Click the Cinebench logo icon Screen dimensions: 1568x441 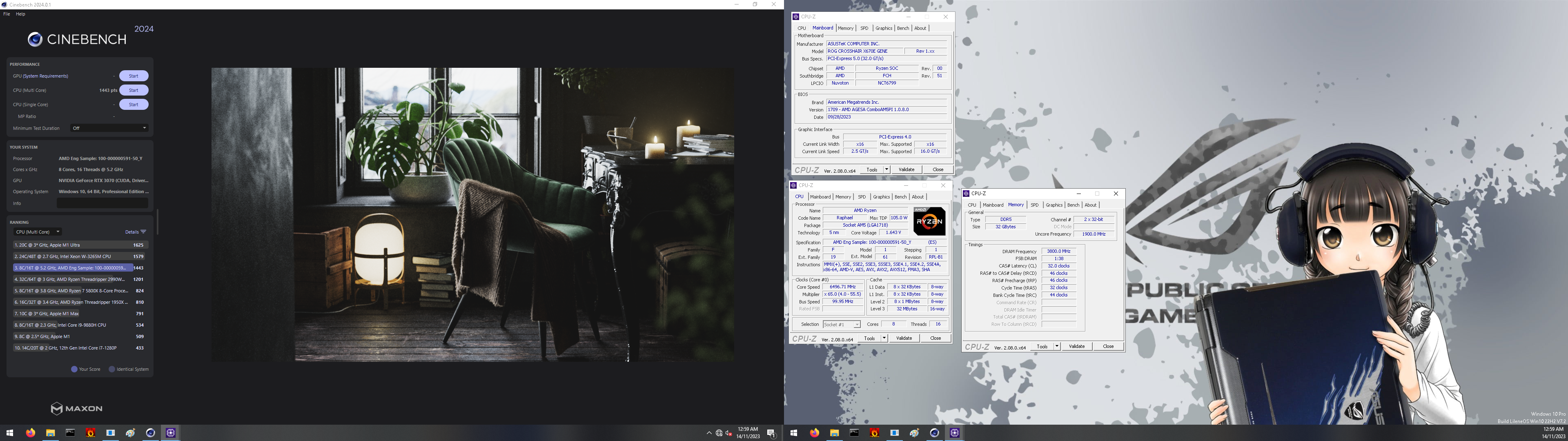[x=35, y=40]
